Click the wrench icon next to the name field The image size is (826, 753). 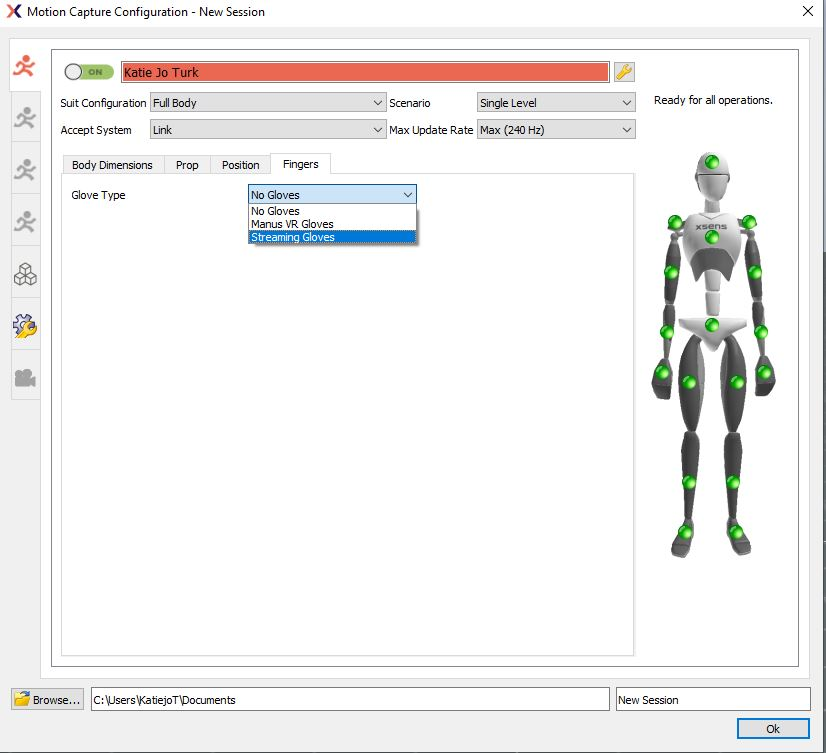coord(625,71)
